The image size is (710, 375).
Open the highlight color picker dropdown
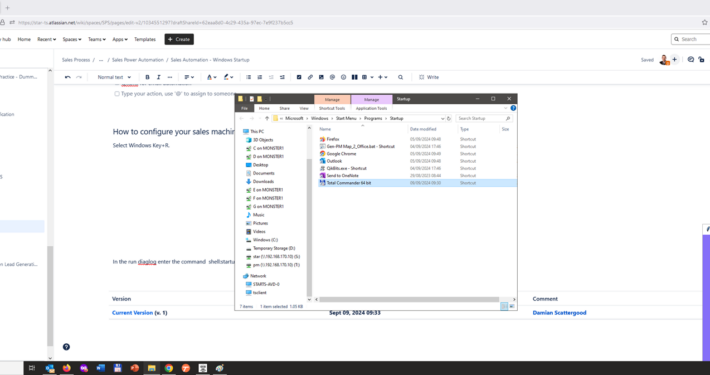pos(228,77)
